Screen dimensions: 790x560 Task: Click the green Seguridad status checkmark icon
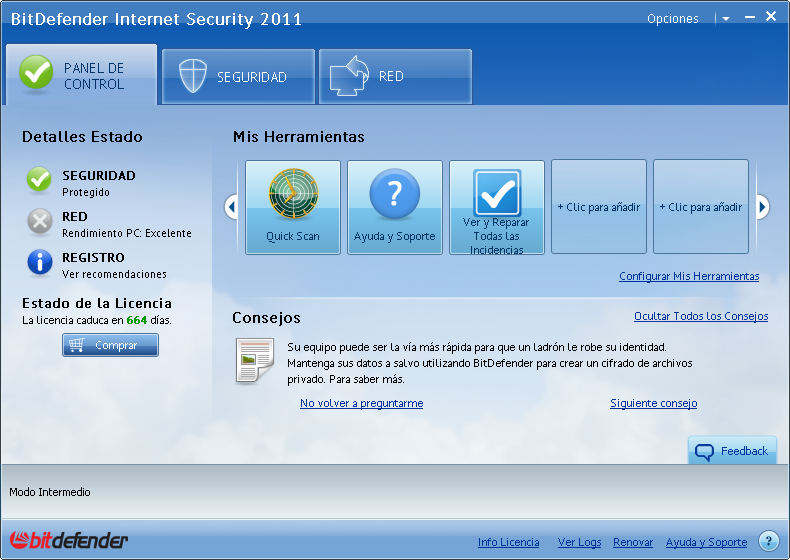coord(39,180)
